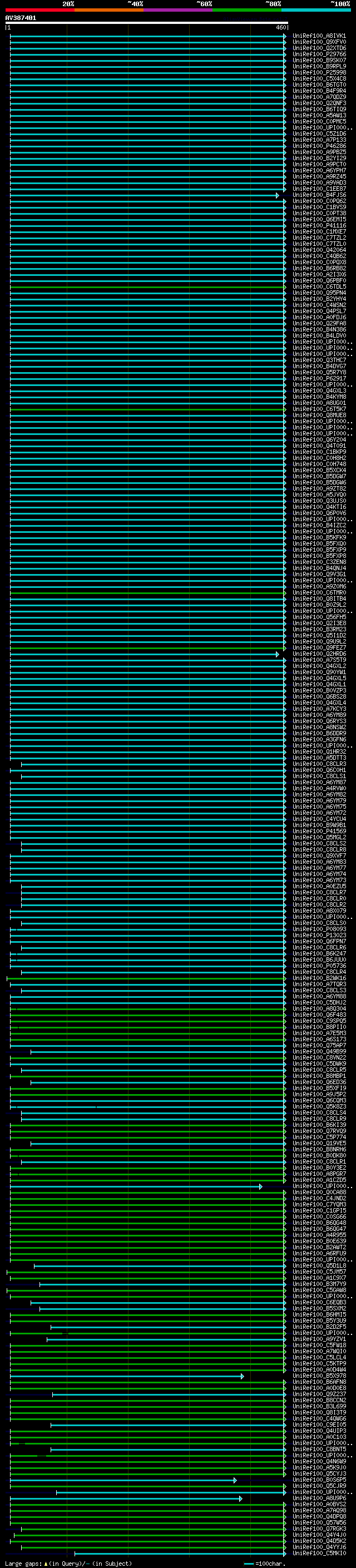Select hit label UniRef100_C5MKI0
This screenshot has height=1568, width=356.
click(x=319, y=1554)
